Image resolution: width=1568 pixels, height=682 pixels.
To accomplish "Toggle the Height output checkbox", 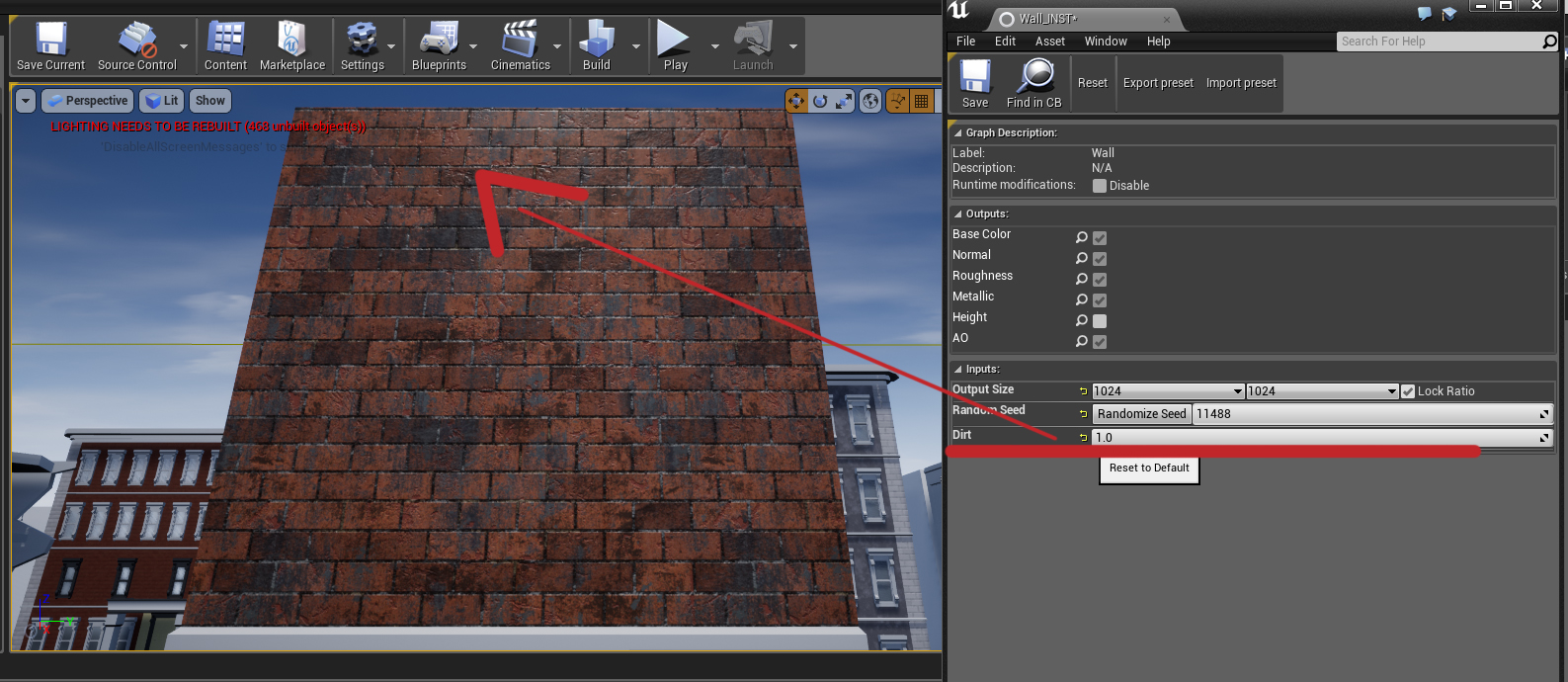I will pyautogui.click(x=1100, y=321).
